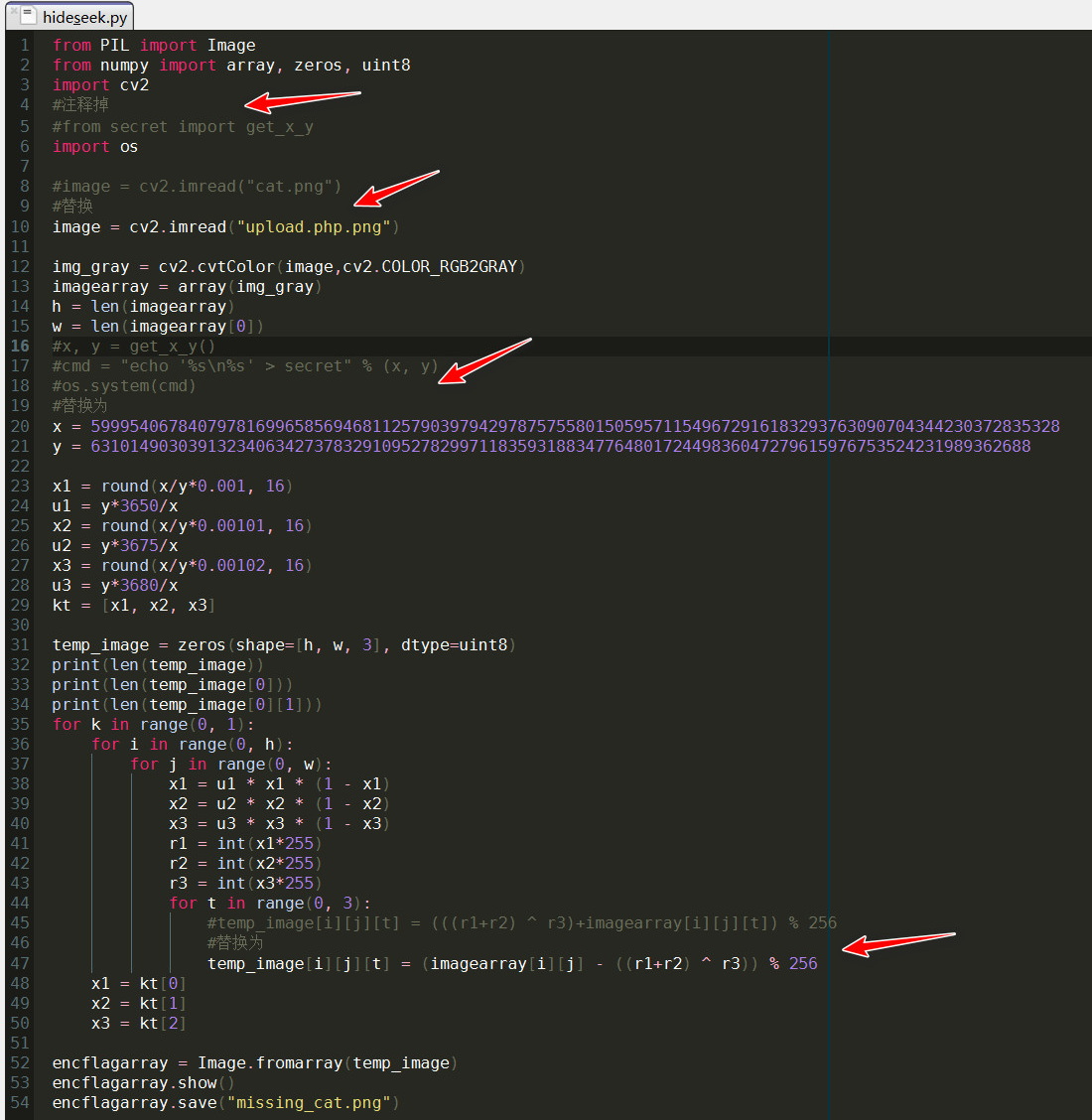Click the long number assigned to y
The width and height of the screenshot is (1092, 1120).
(561, 447)
